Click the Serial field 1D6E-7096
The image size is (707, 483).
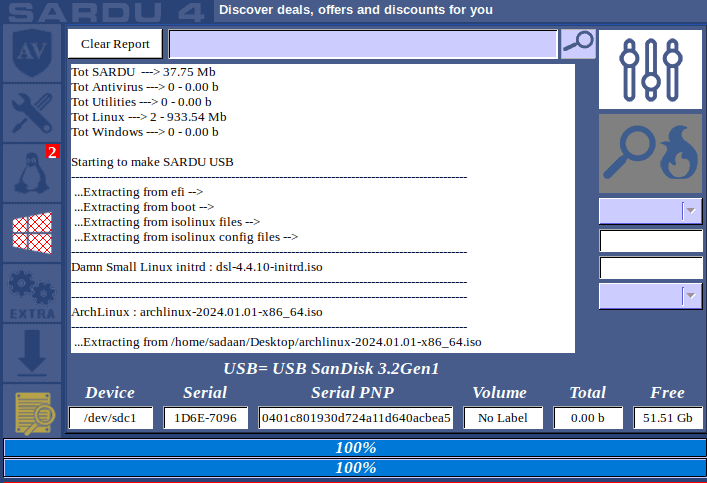point(205,418)
